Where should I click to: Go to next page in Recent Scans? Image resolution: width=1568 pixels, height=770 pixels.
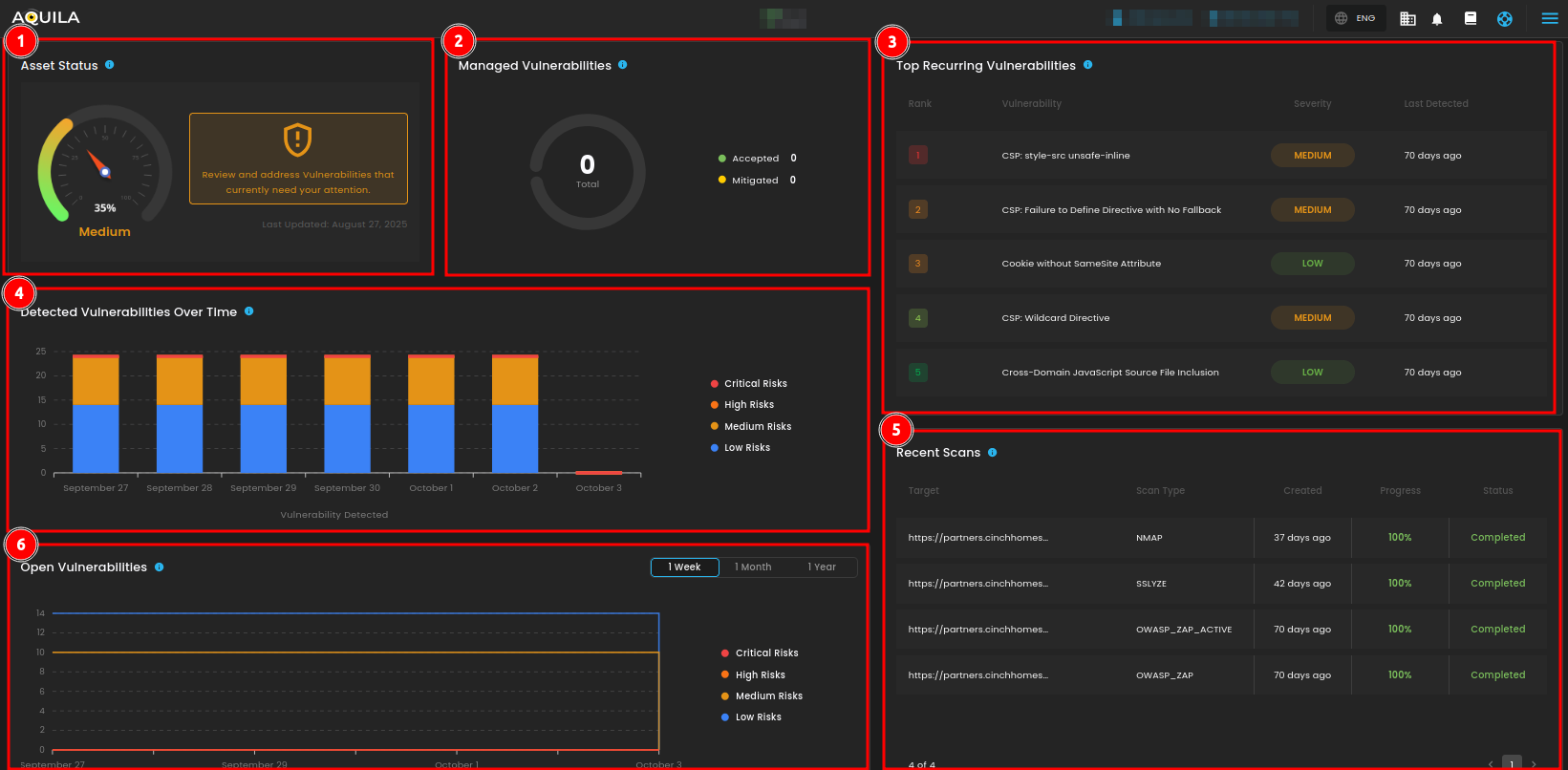1535,763
